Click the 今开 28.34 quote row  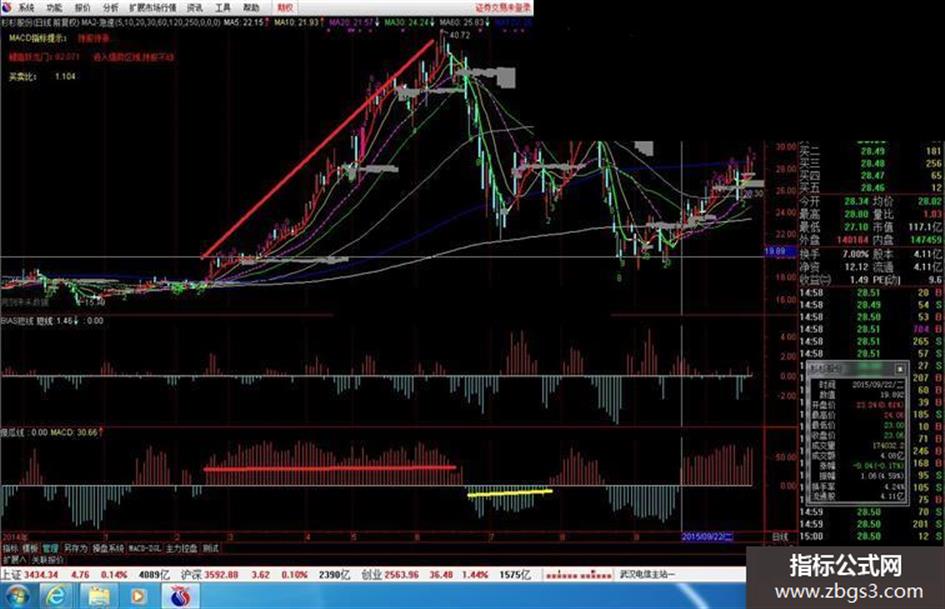coord(836,201)
